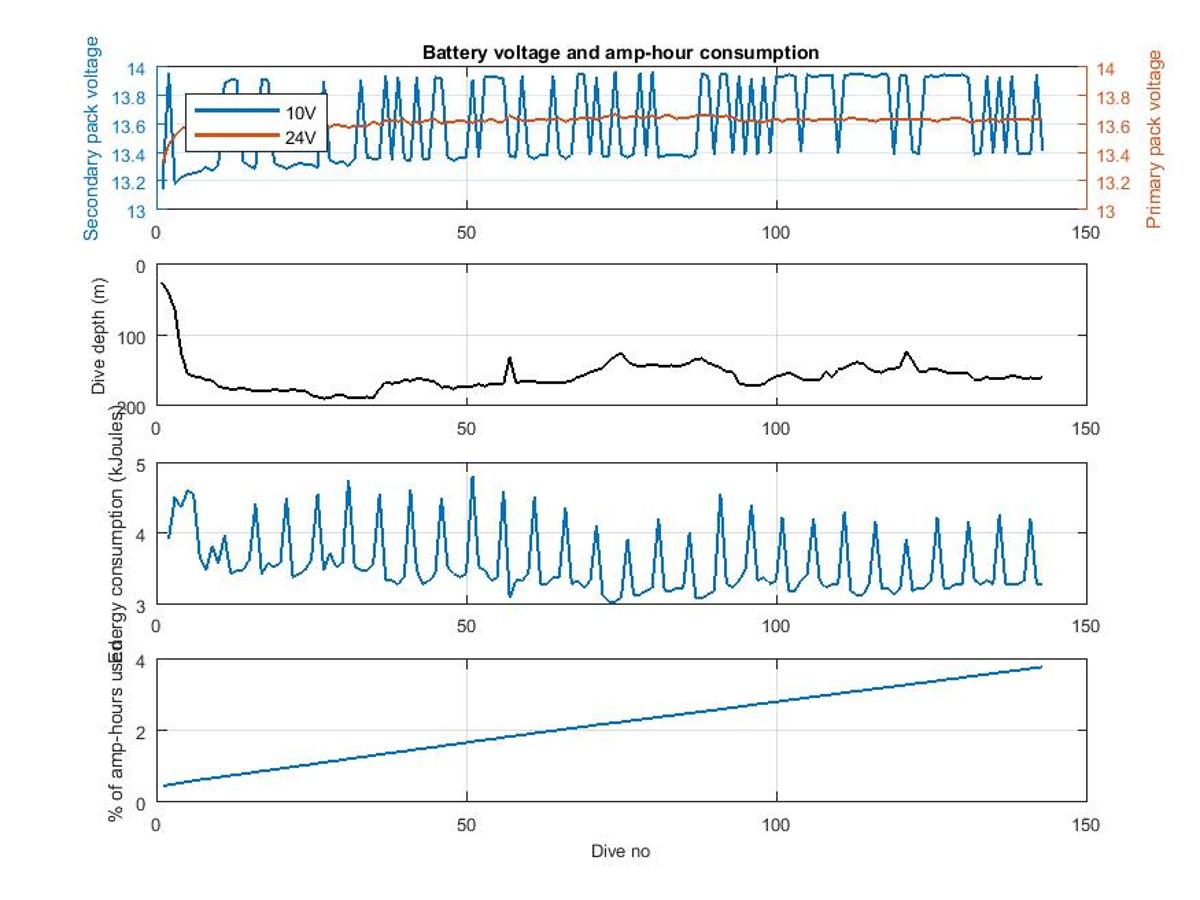Click y-axis tick "100" beside the dive depth plot
The height and width of the screenshot is (900, 1200).
tap(134, 336)
